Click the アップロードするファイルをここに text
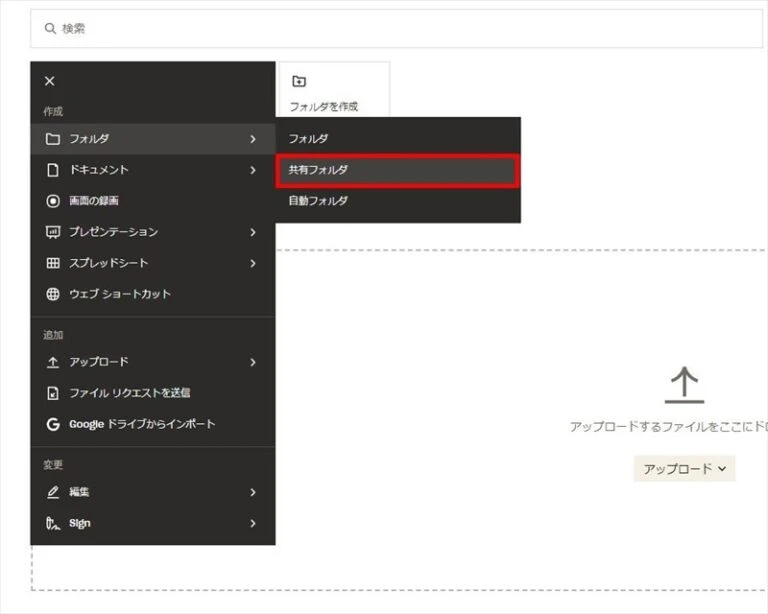 pos(669,426)
